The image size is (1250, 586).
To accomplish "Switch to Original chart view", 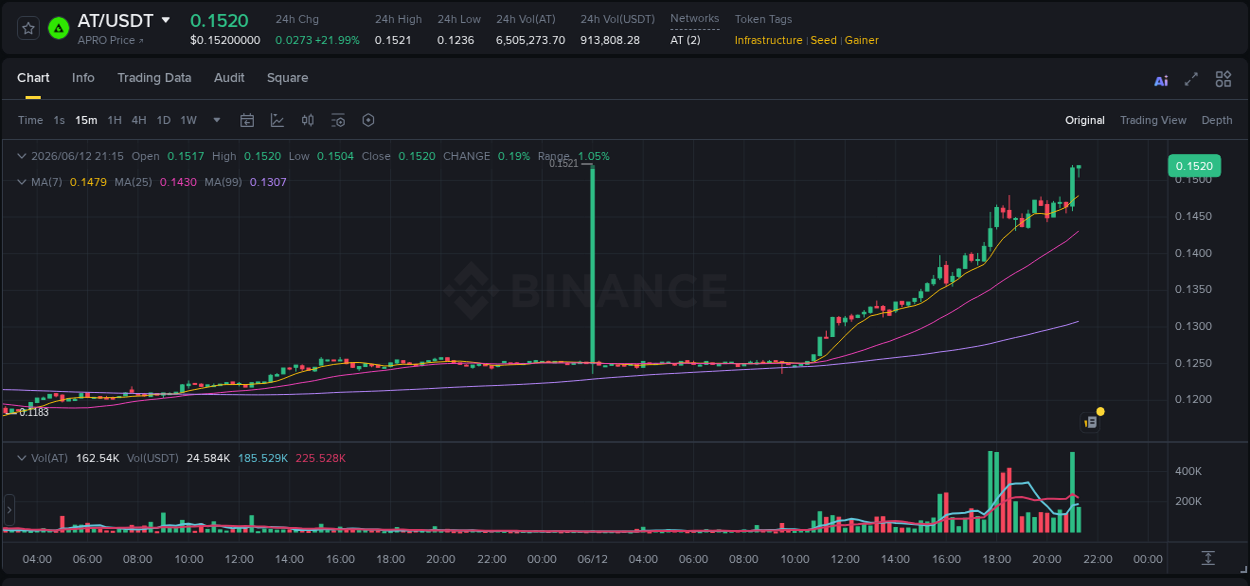I will [1085, 120].
